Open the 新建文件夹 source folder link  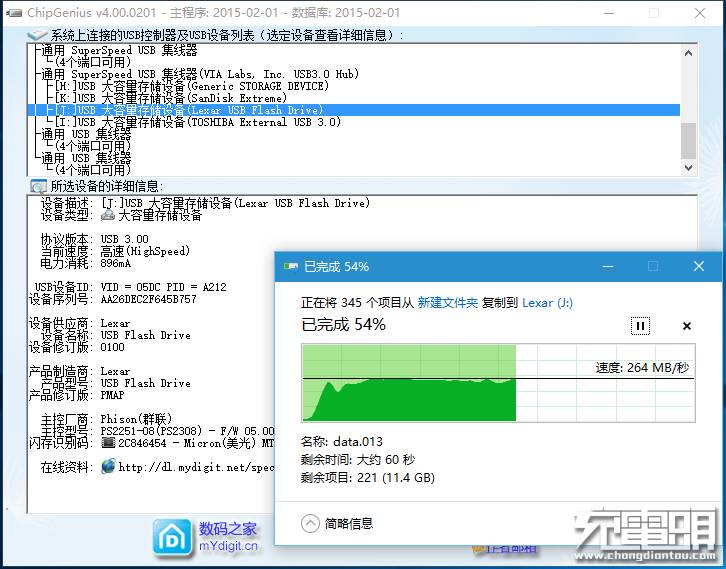click(x=447, y=303)
